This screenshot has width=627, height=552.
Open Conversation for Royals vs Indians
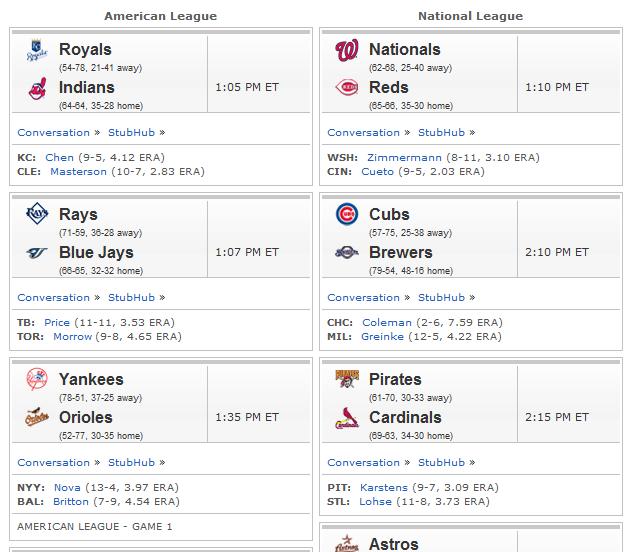tap(54, 133)
